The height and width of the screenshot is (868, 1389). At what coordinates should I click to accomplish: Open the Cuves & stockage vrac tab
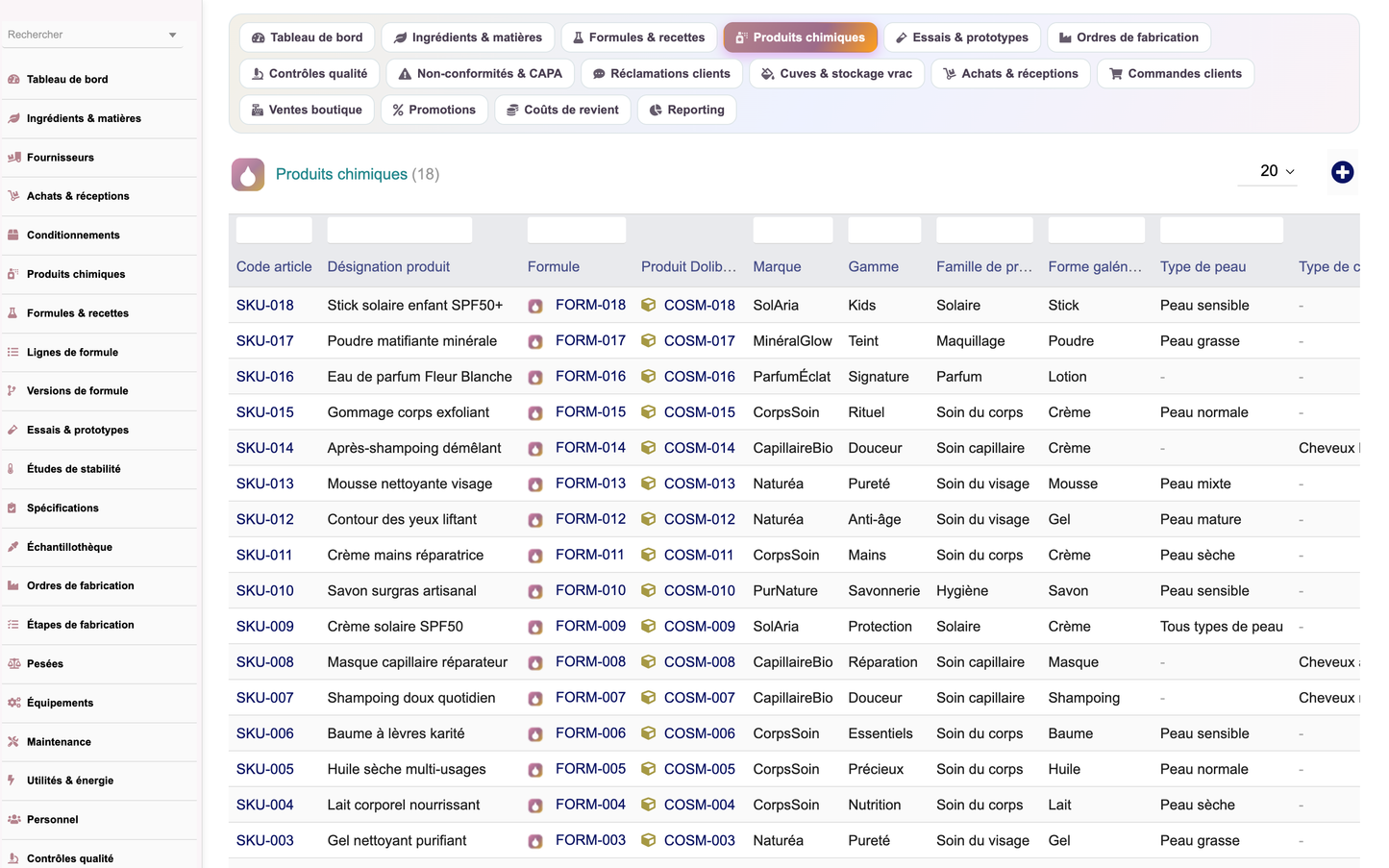click(836, 74)
